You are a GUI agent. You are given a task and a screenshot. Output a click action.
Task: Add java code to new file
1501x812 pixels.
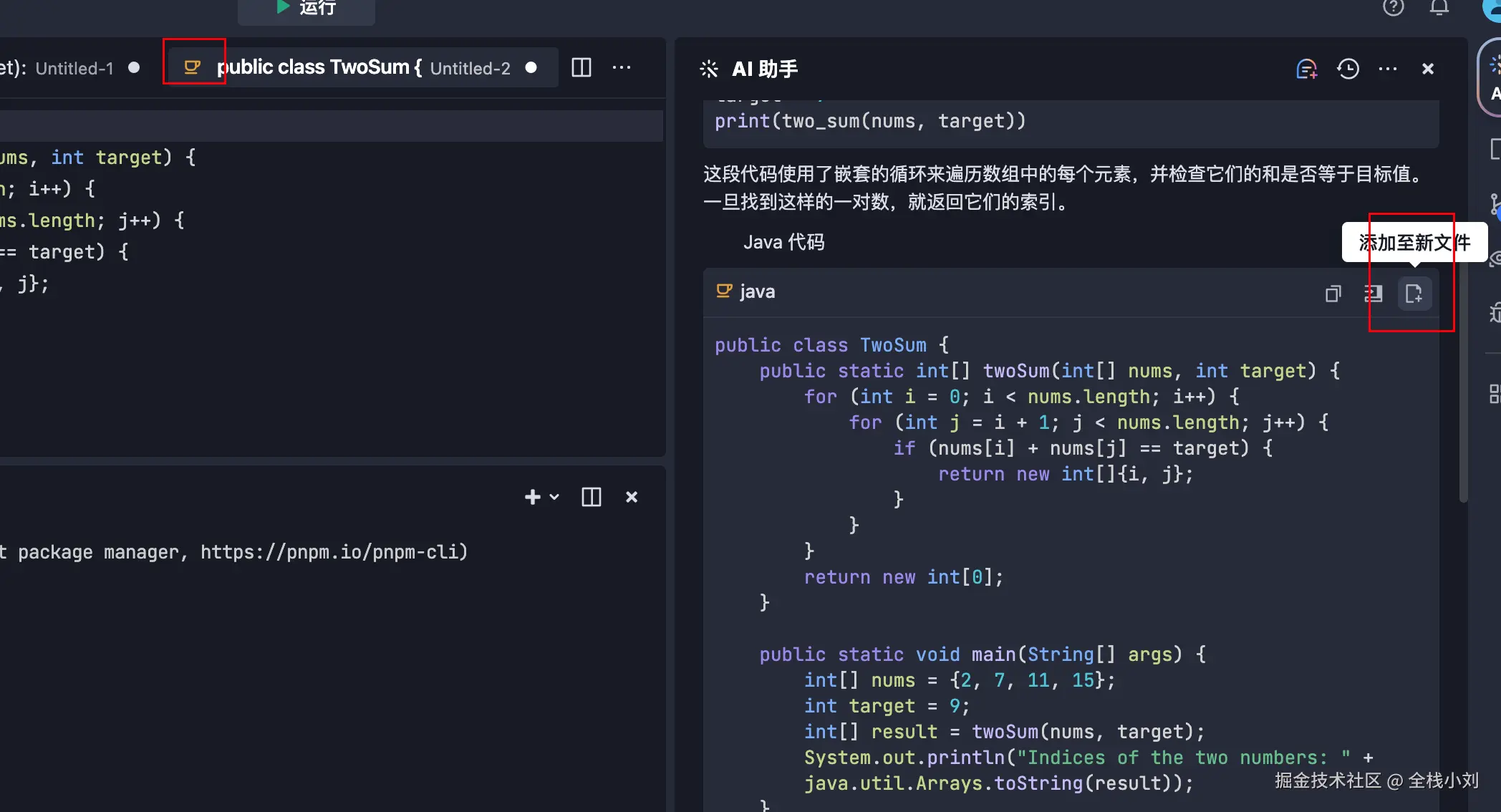[1414, 294]
